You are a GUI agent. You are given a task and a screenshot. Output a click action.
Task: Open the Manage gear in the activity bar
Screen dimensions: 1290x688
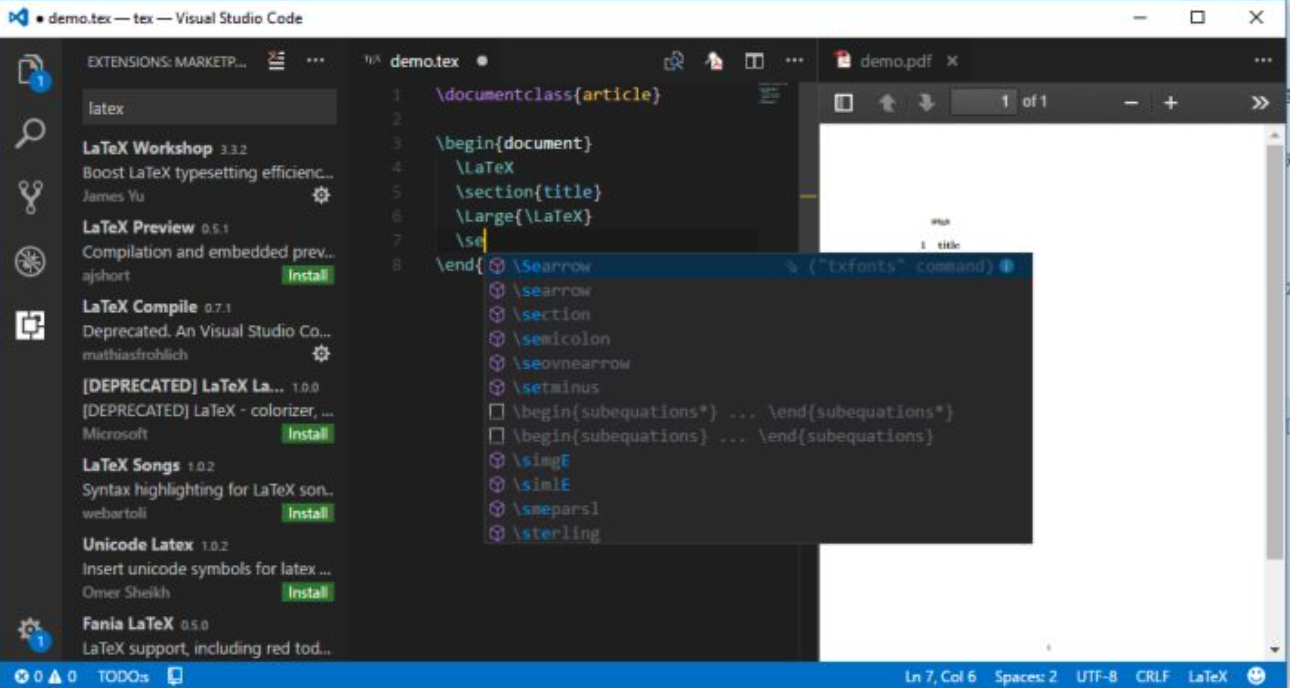30,632
